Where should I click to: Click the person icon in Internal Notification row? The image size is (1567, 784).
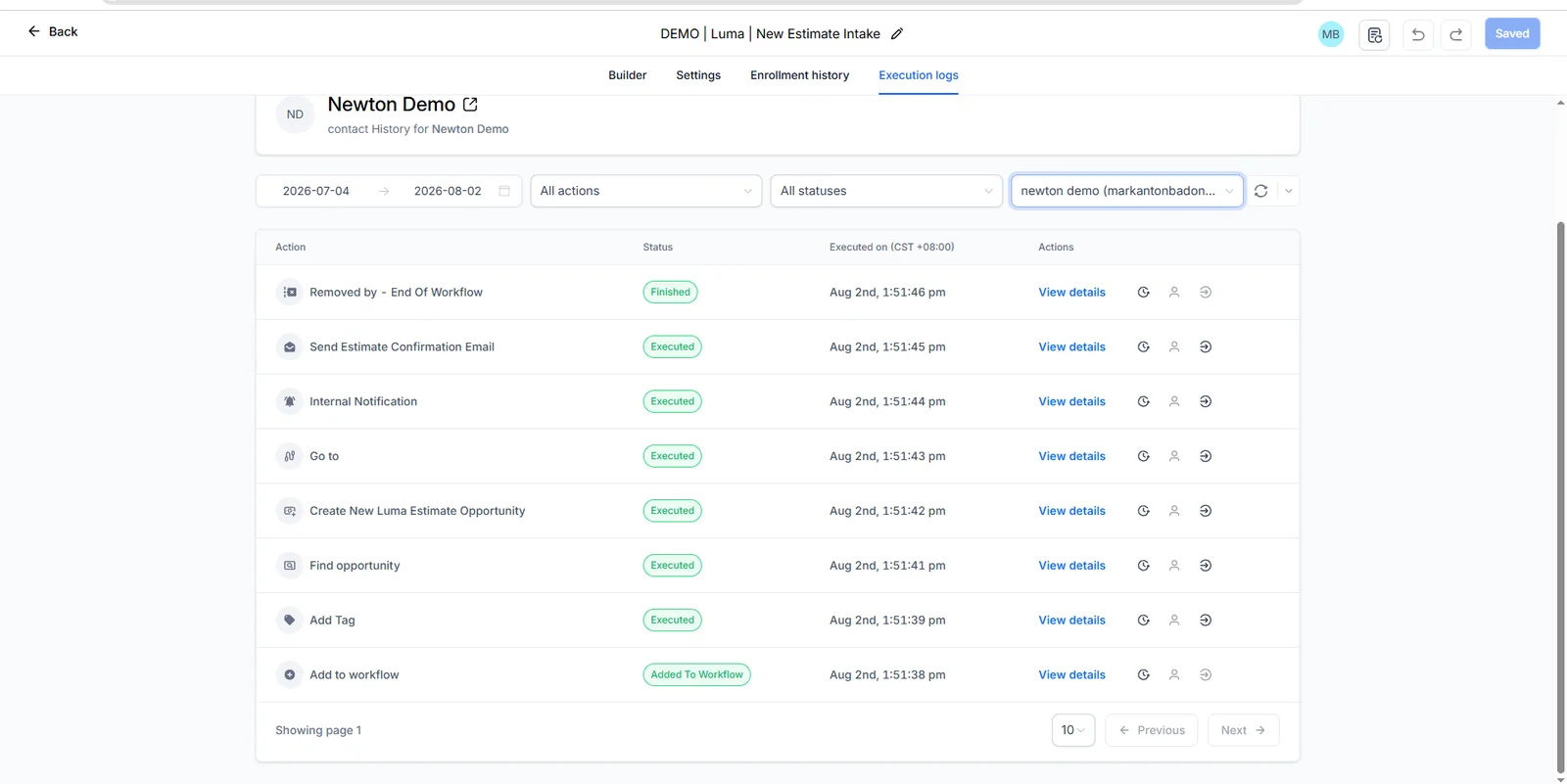tap(1174, 401)
